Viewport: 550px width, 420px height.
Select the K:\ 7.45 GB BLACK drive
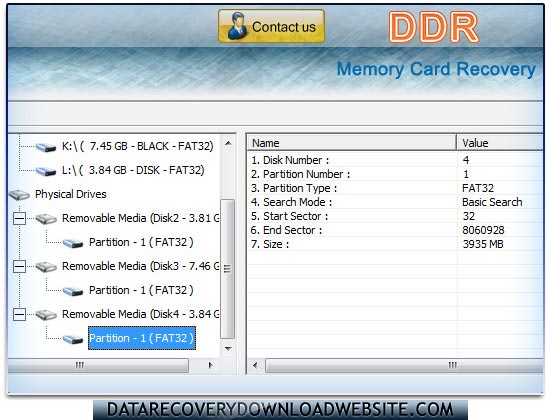138,146
